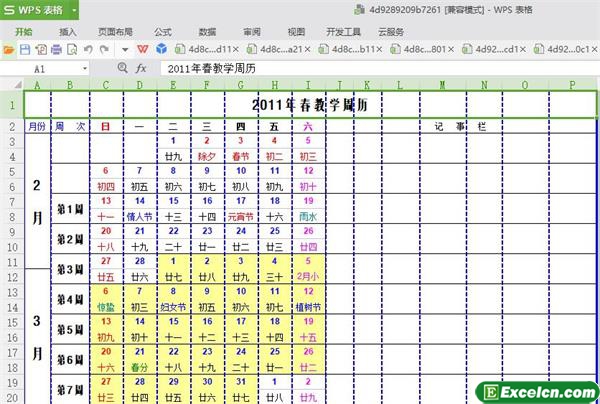Open the quick access toolbar dropdown arrow
Viewport: 600px width, 404px height.
tap(124, 48)
